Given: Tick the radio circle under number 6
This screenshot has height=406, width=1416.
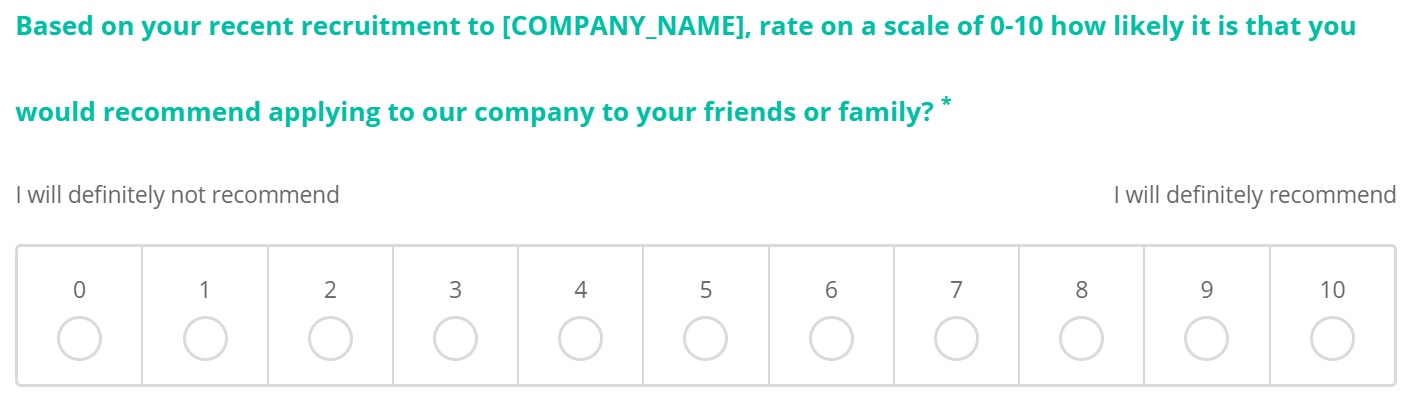Looking at the screenshot, I should (831, 339).
